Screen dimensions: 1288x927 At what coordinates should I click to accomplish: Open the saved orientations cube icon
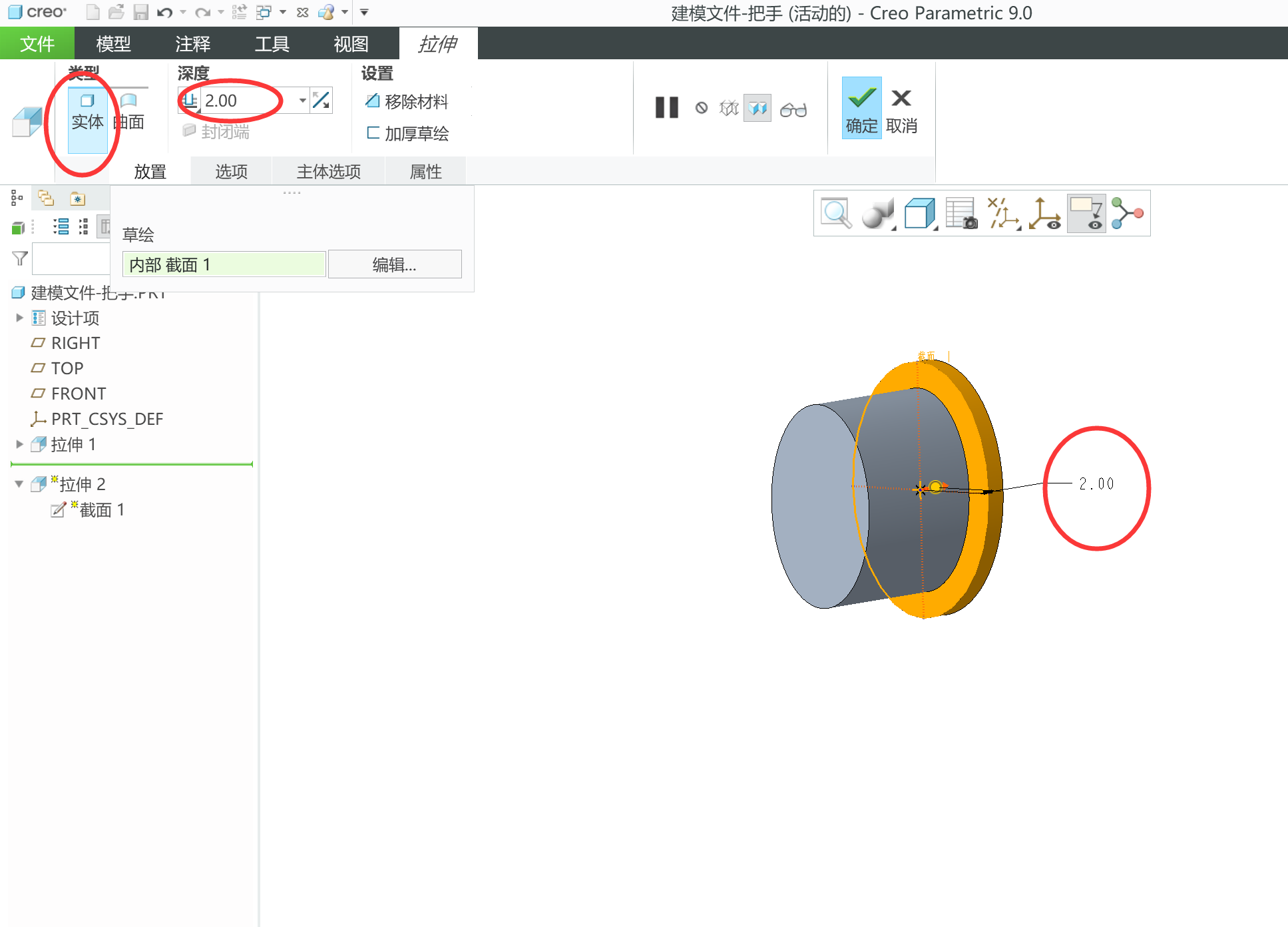tap(920, 214)
